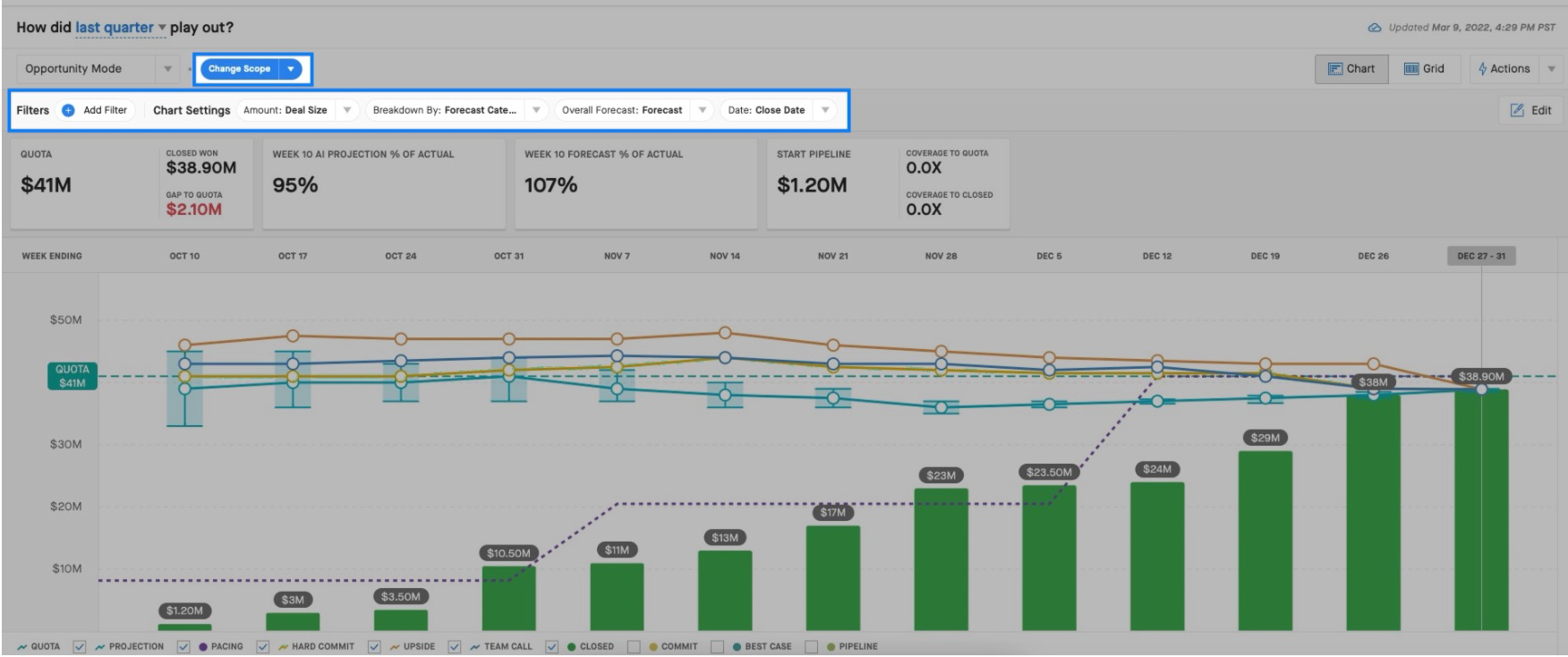Click the Actions lightning bolt icon
This screenshot has width=1568, height=657.
[1483, 69]
